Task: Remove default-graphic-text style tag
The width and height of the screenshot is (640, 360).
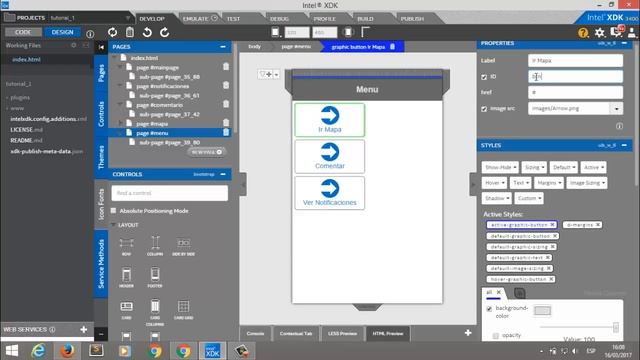Action: point(548,258)
